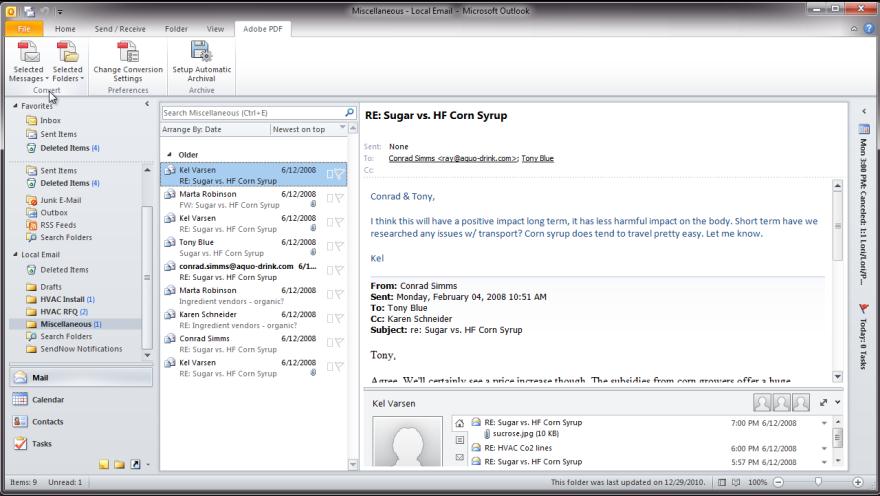Viewport: 880px width, 496px height.
Task: Click the Shortcuts icon in navigation bar
Action: coord(135,464)
